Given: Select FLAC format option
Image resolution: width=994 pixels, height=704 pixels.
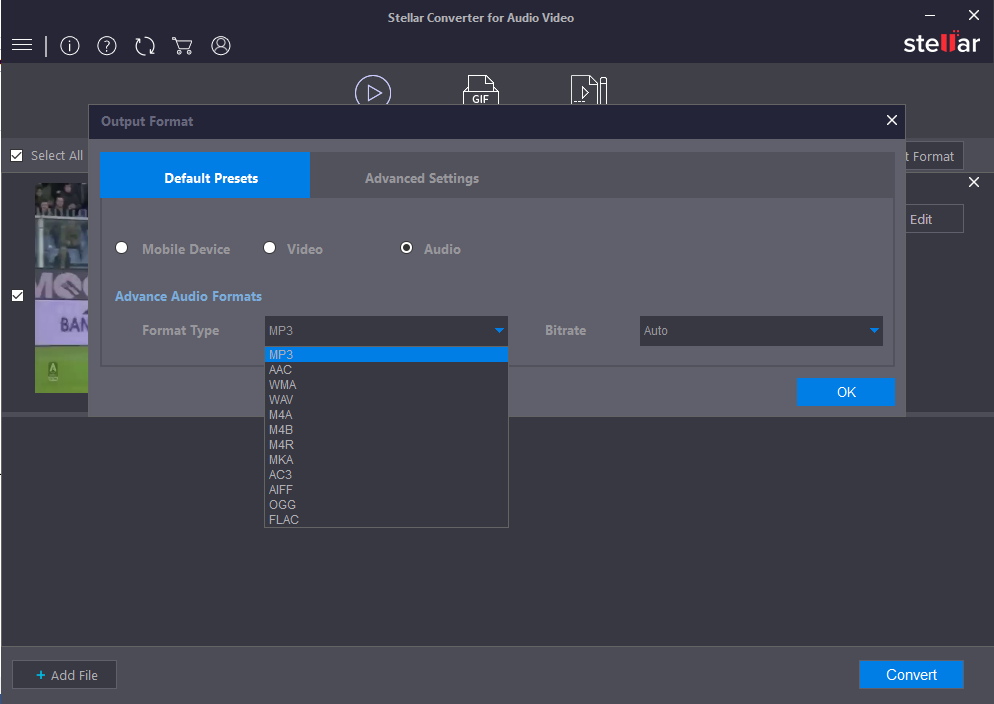Looking at the screenshot, I should click(386, 520).
